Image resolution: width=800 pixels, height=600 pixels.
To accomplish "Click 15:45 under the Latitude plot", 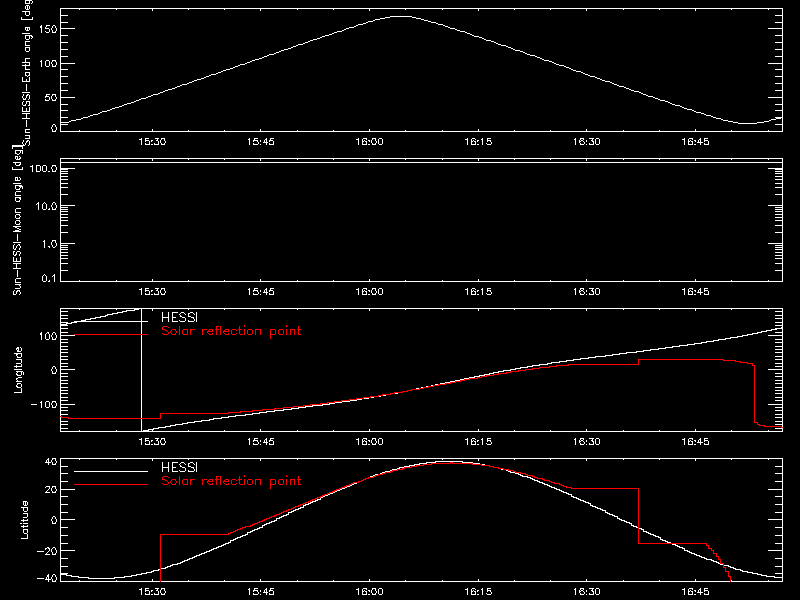I will pyautogui.click(x=261, y=591).
